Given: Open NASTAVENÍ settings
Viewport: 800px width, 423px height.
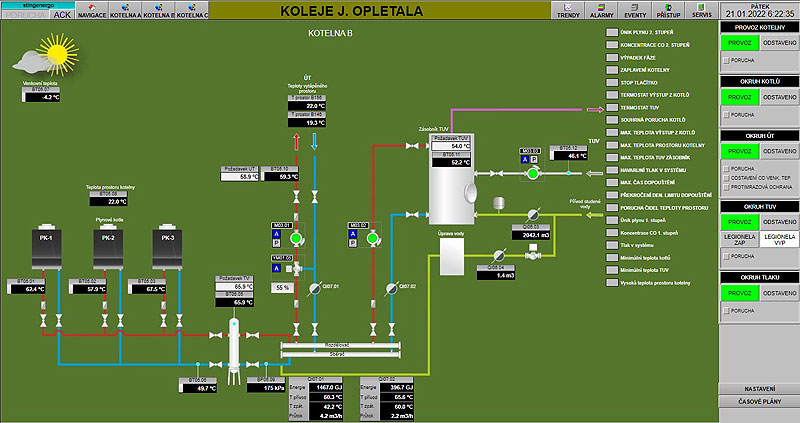Looking at the screenshot, I should click(760, 389).
